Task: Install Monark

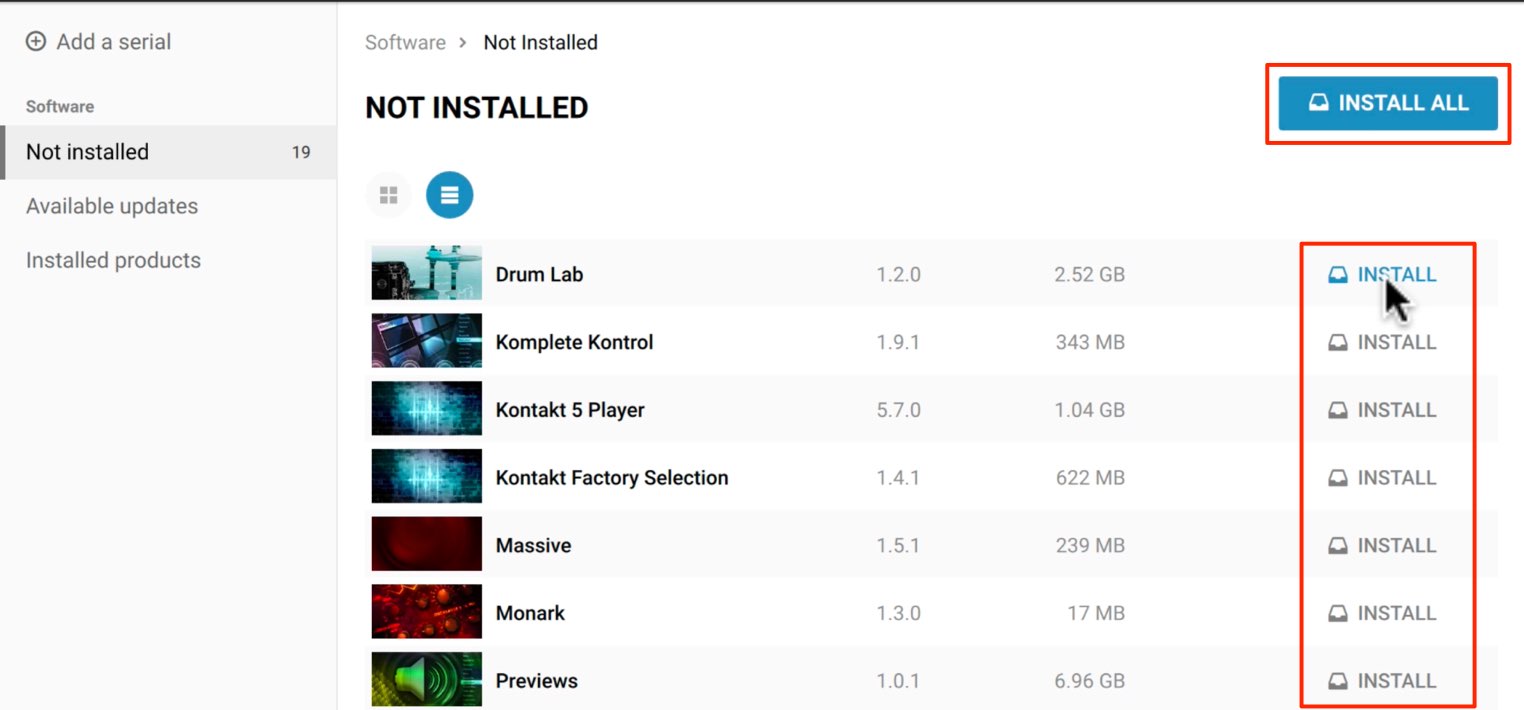Action: 1382,613
